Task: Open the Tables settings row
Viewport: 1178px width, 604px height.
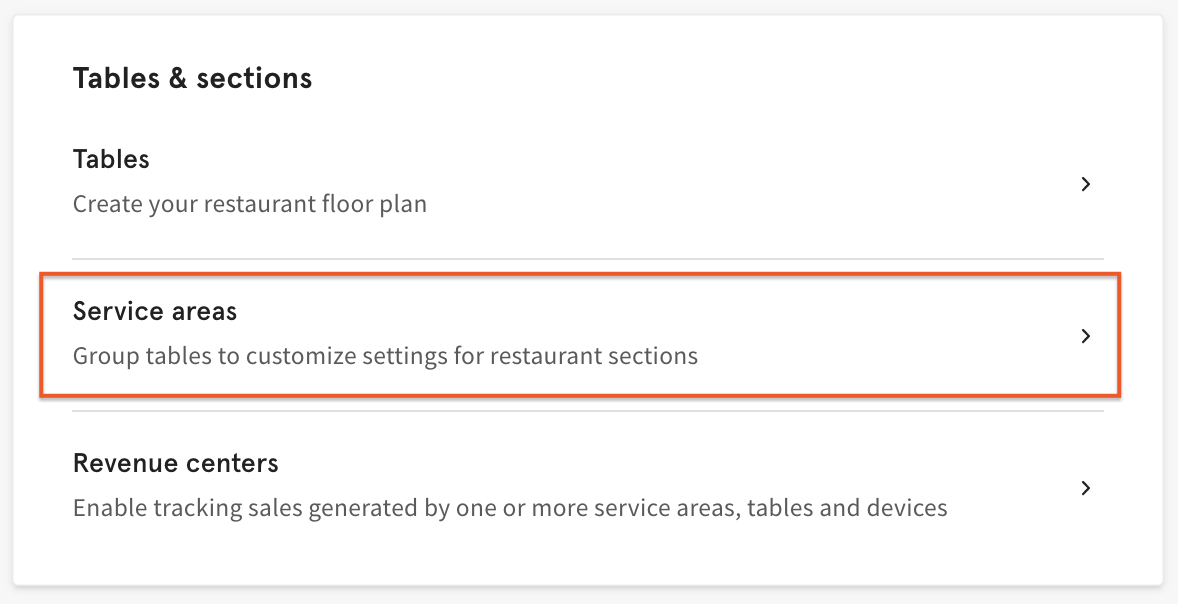Action: [x=580, y=180]
